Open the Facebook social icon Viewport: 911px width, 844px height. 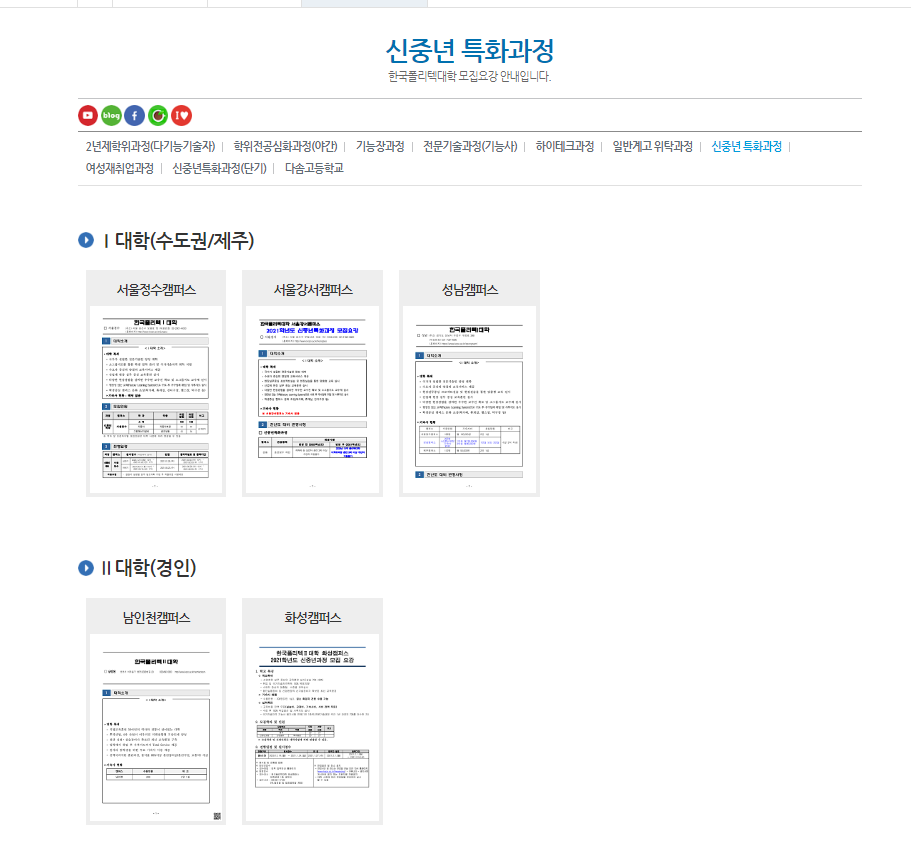[135, 116]
